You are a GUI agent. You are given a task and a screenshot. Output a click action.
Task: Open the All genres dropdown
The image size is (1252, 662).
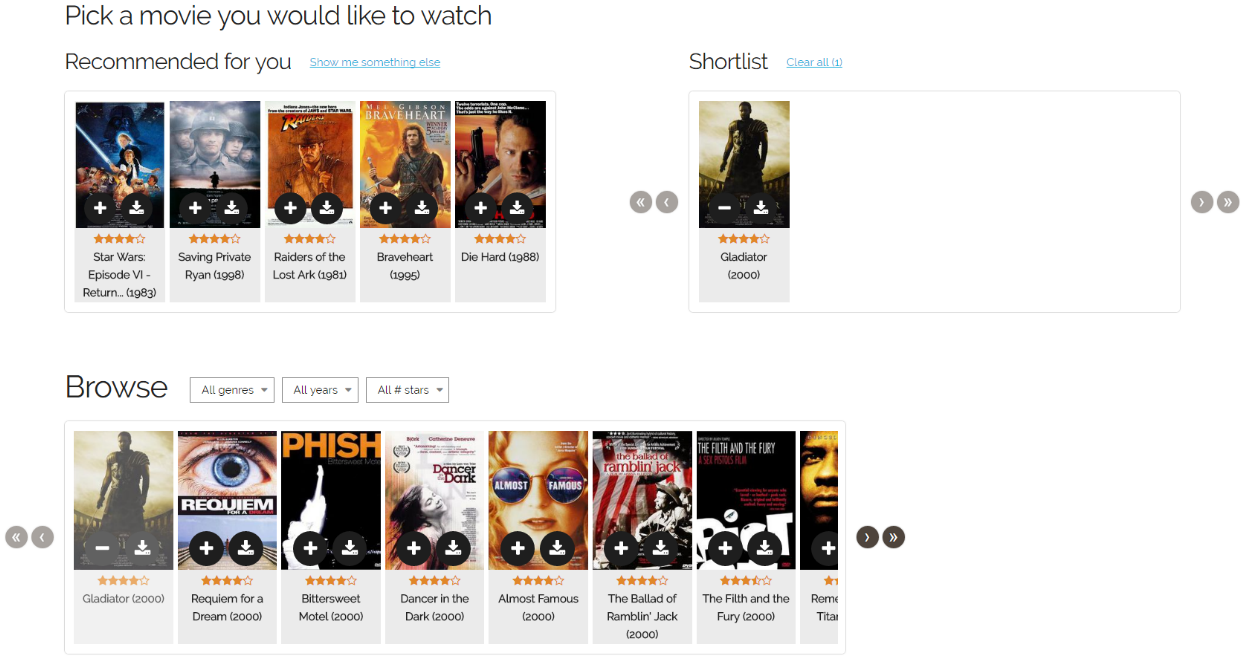232,390
